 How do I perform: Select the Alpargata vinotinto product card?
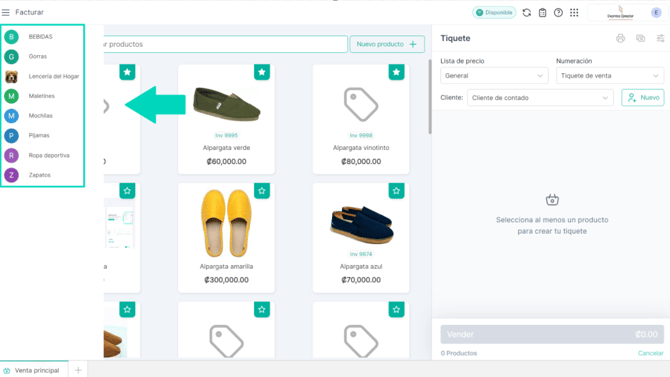(x=361, y=119)
